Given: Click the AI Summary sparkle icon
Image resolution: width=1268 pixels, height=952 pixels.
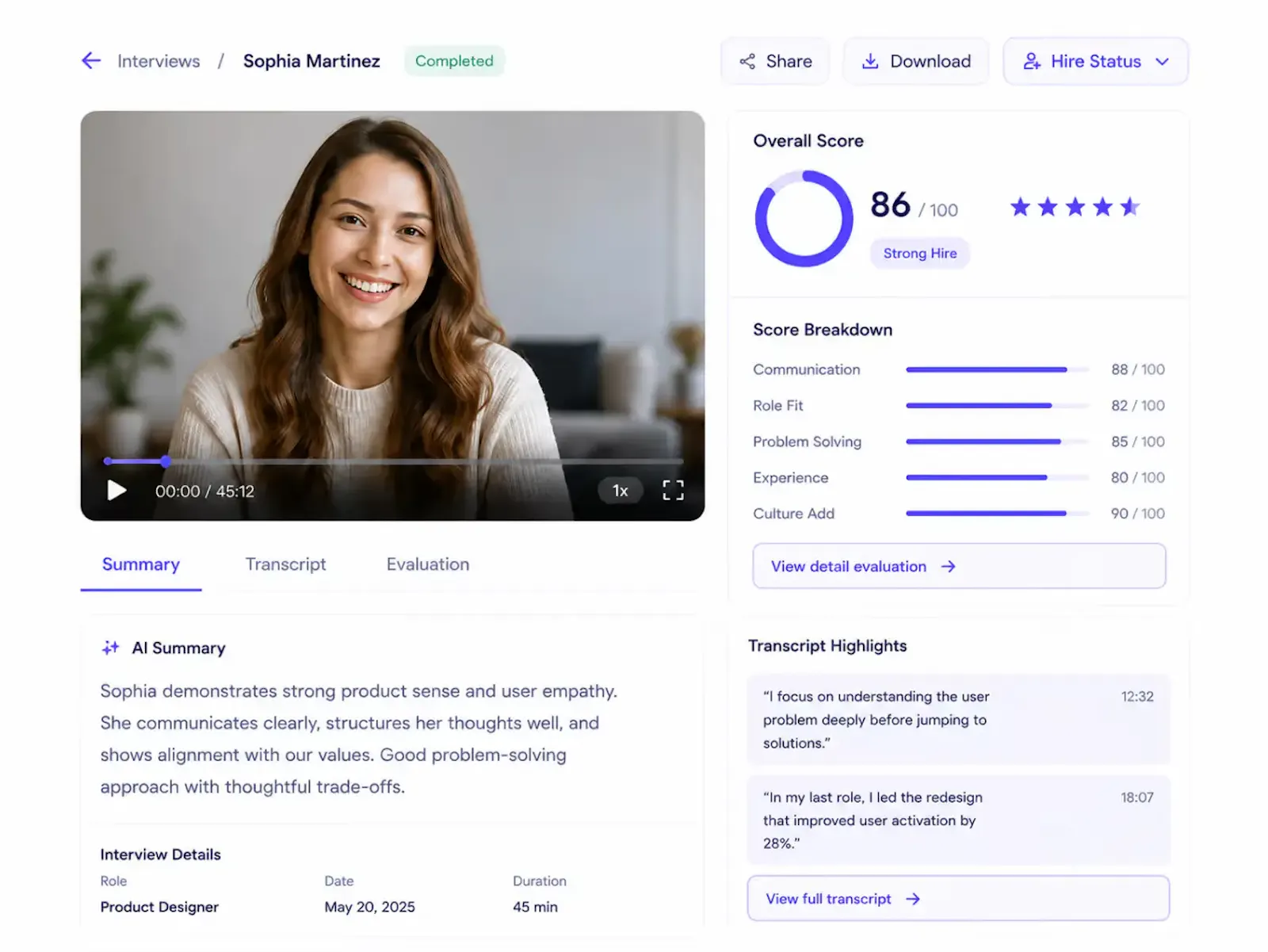Looking at the screenshot, I should (x=110, y=648).
